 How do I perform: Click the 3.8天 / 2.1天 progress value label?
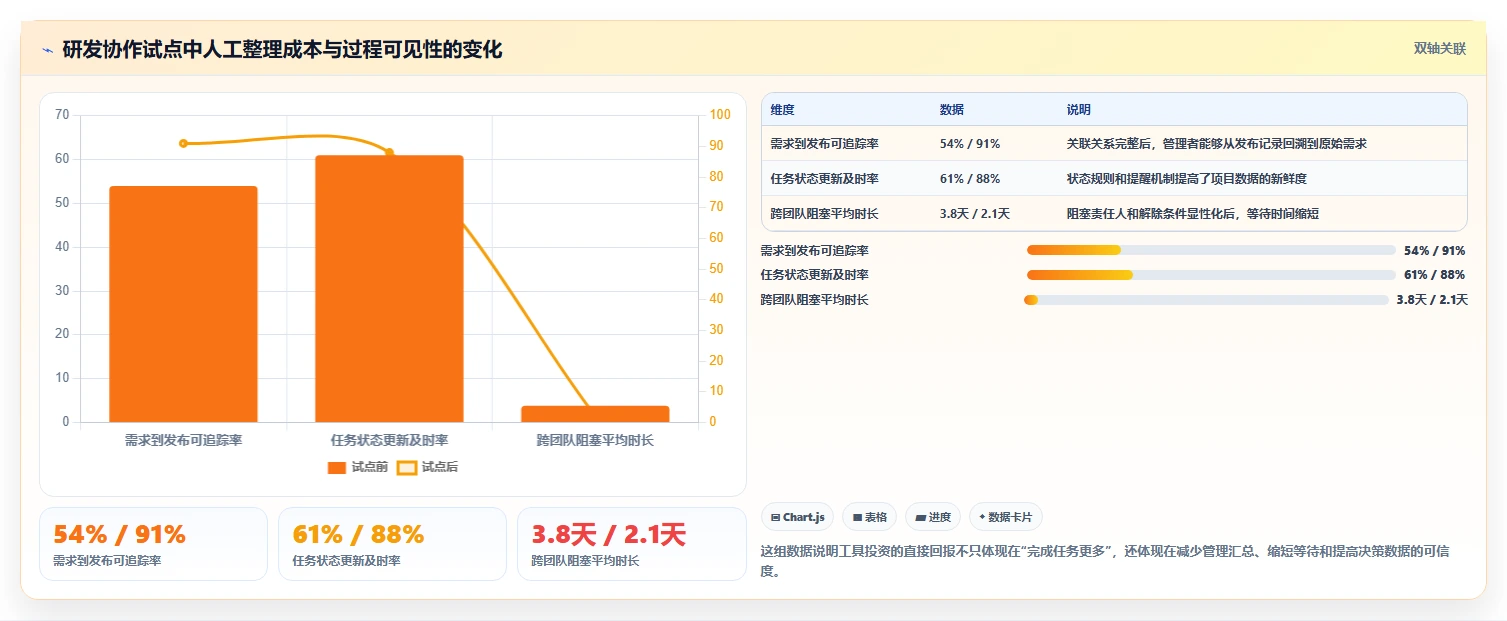[1432, 300]
